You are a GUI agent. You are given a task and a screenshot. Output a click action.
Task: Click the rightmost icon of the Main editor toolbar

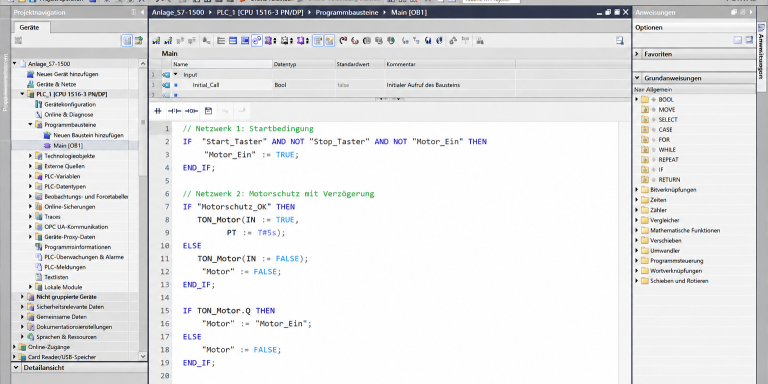(620, 41)
